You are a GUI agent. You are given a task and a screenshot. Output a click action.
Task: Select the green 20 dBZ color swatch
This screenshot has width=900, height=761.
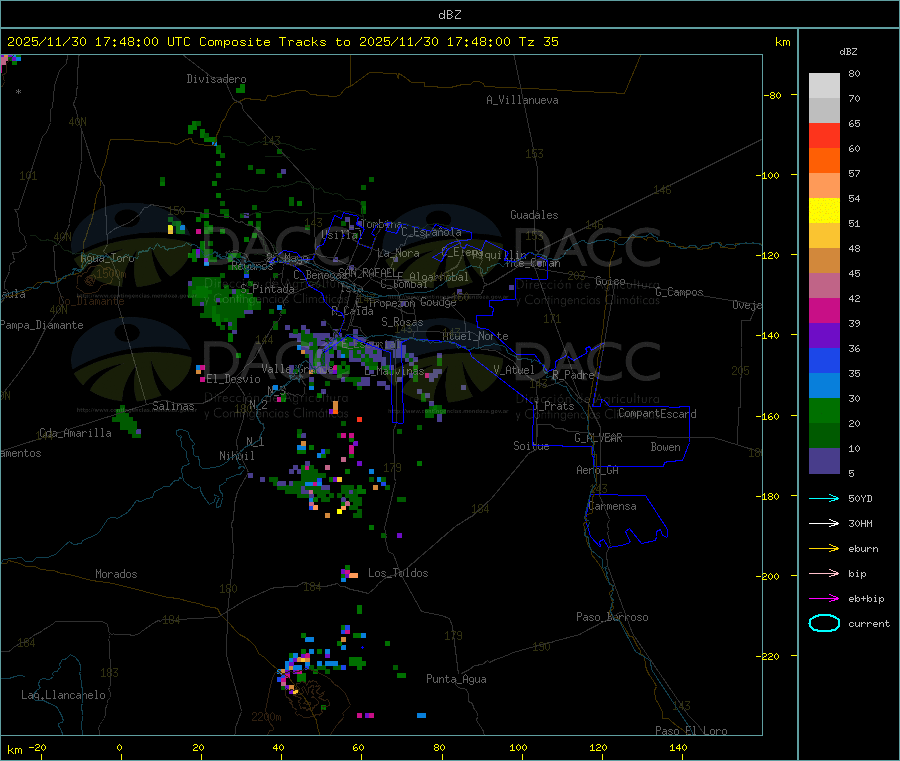824,410
